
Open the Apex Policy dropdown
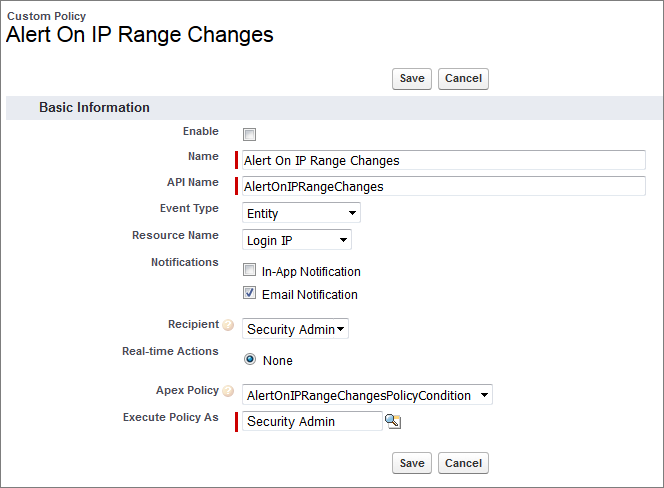pos(367,395)
